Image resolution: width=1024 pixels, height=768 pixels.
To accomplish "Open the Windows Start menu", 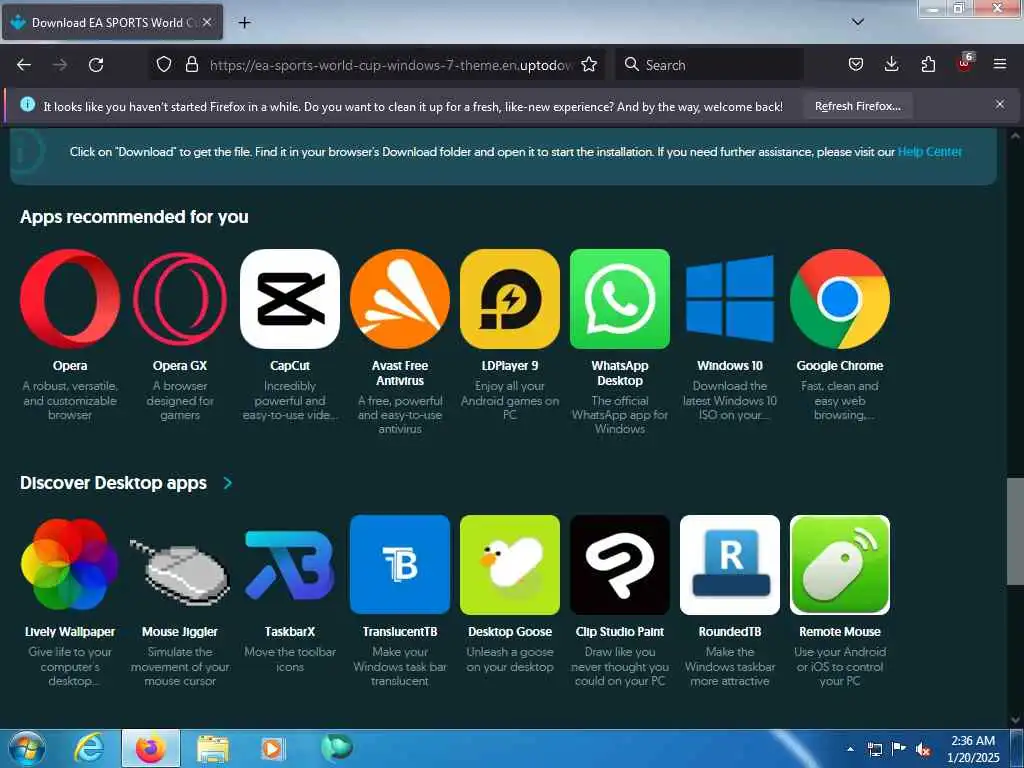I will (27, 749).
